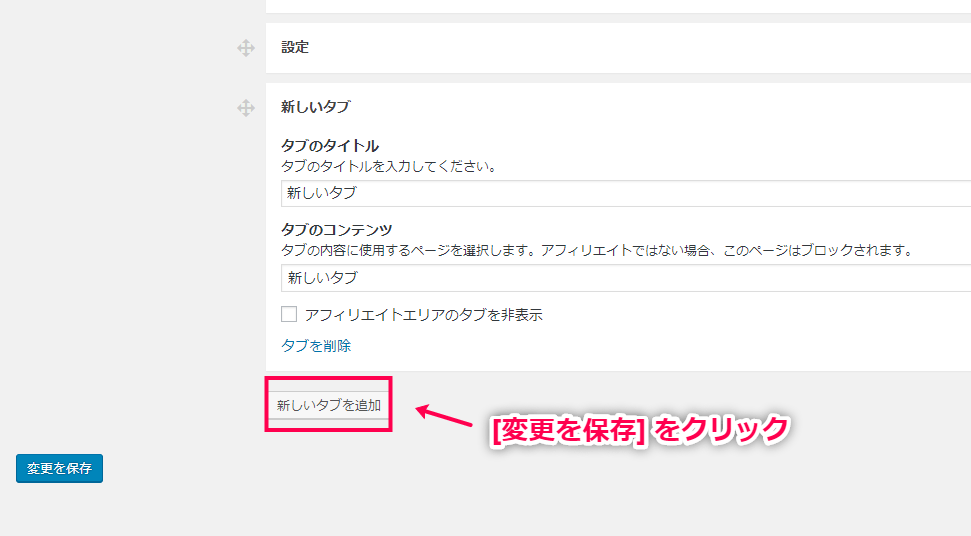The width and height of the screenshot is (971, 536).
Task: Open the タブのコンテンツ page dropdown
Action: [x=625, y=278]
